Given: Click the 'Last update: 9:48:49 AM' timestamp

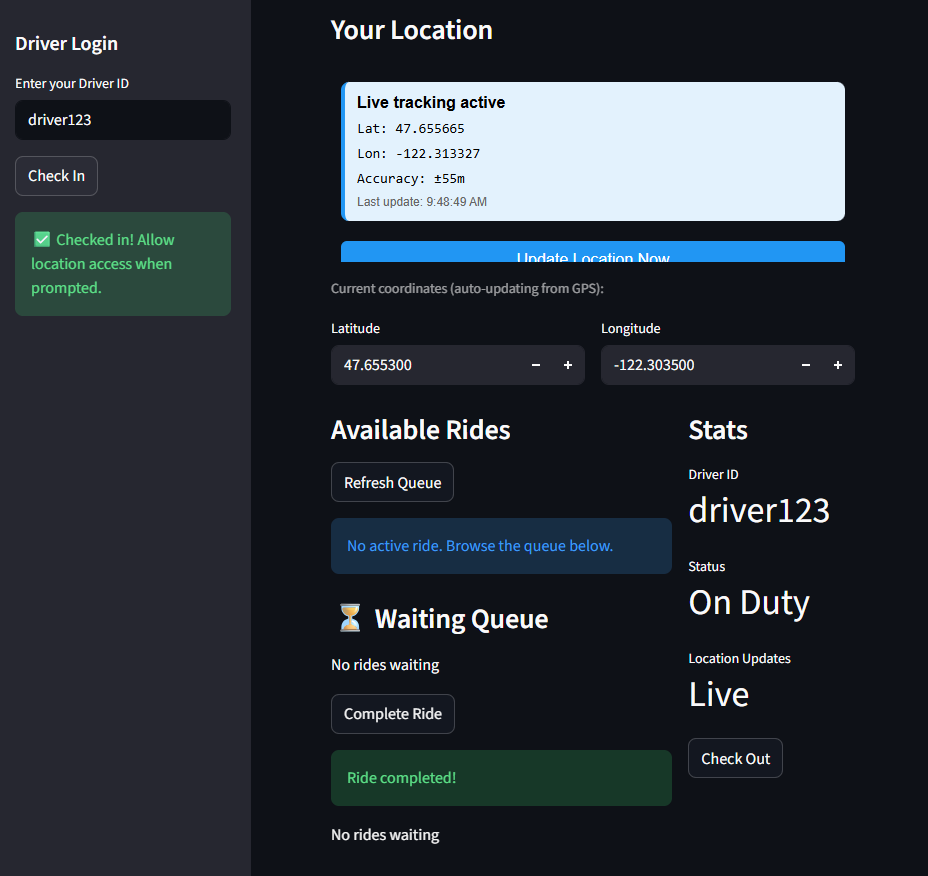Looking at the screenshot, I should 422,202.
